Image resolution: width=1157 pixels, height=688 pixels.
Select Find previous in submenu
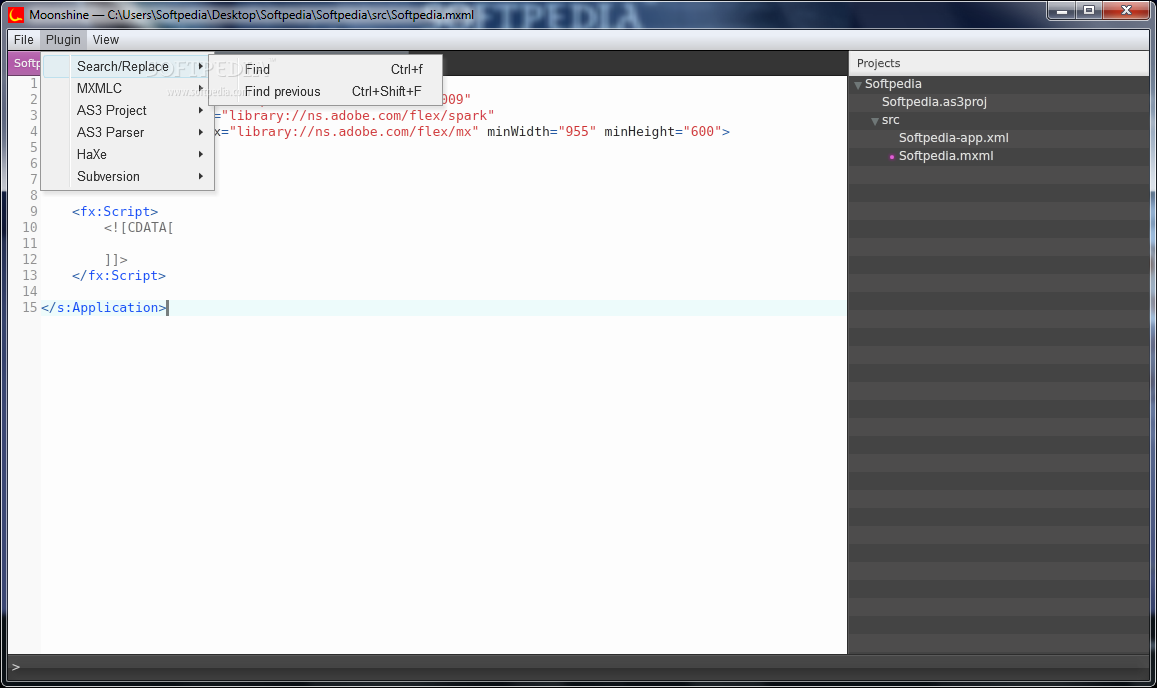325,92
